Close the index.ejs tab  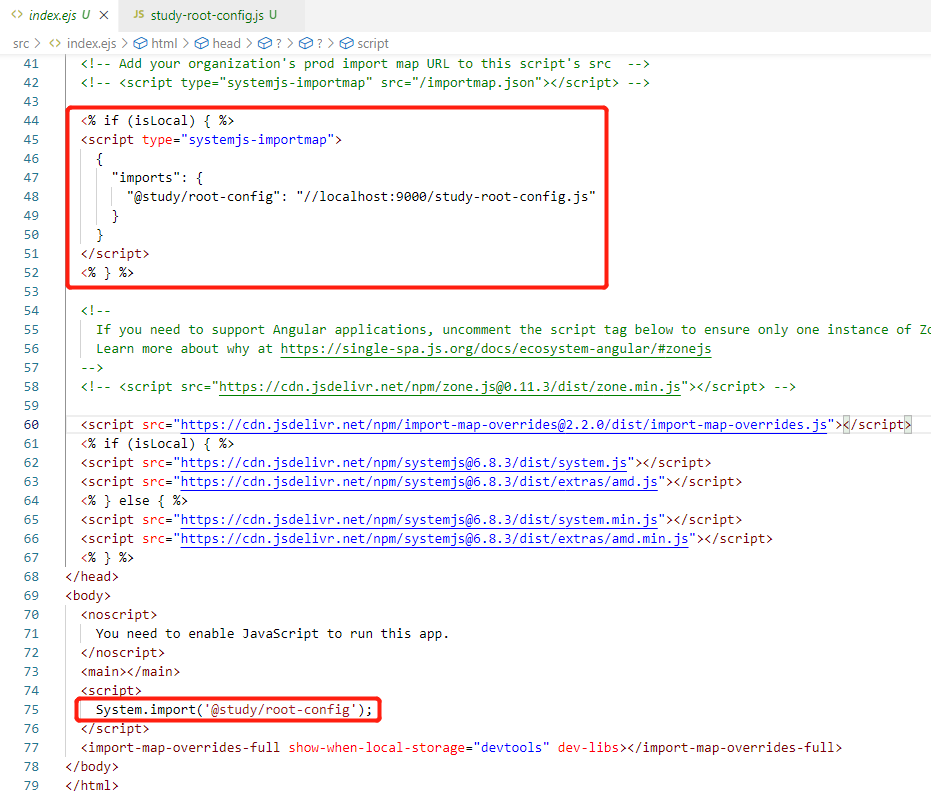104,15
